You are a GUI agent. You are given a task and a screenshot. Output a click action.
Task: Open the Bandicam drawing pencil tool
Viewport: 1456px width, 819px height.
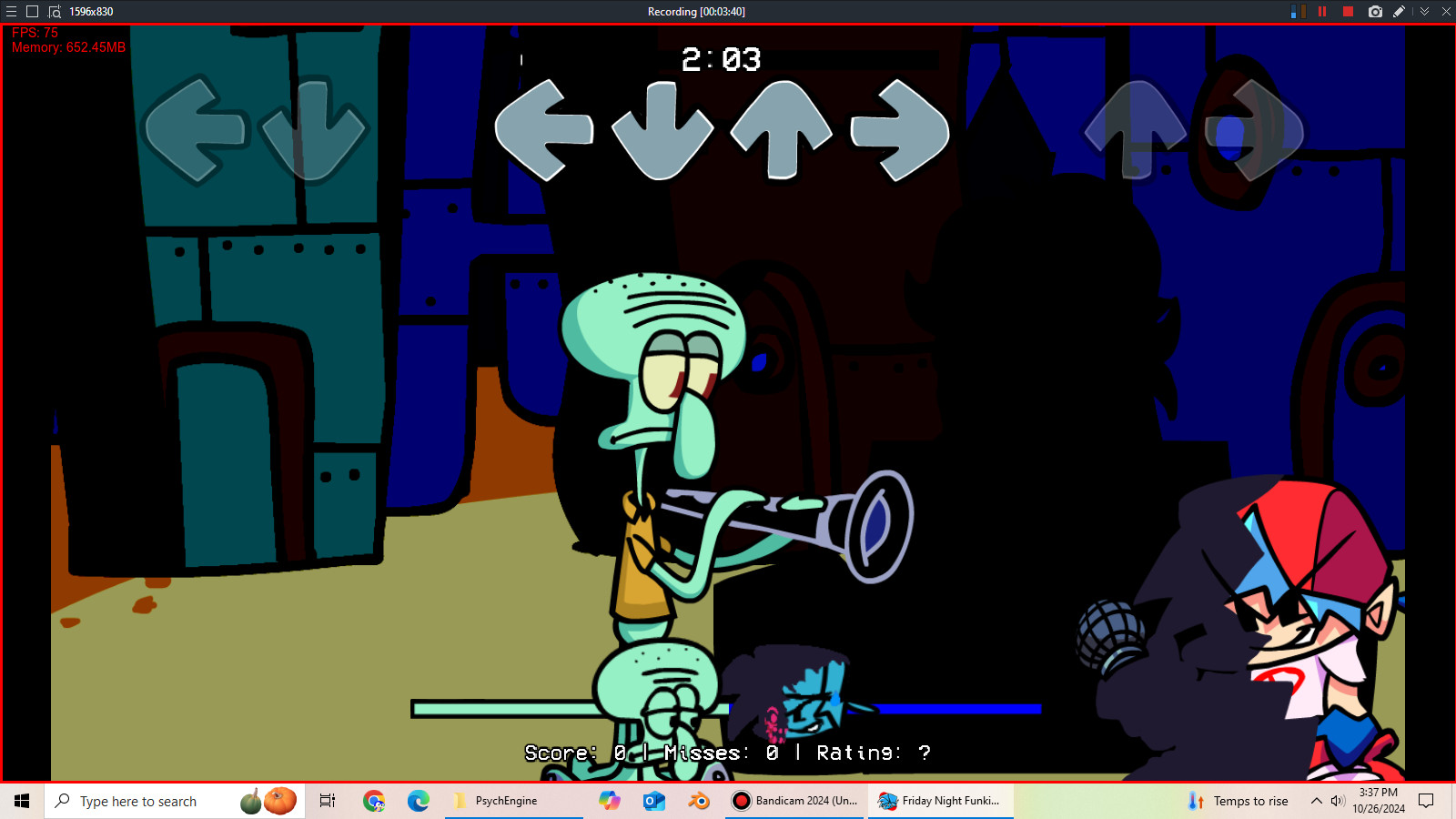[1400, 12]
